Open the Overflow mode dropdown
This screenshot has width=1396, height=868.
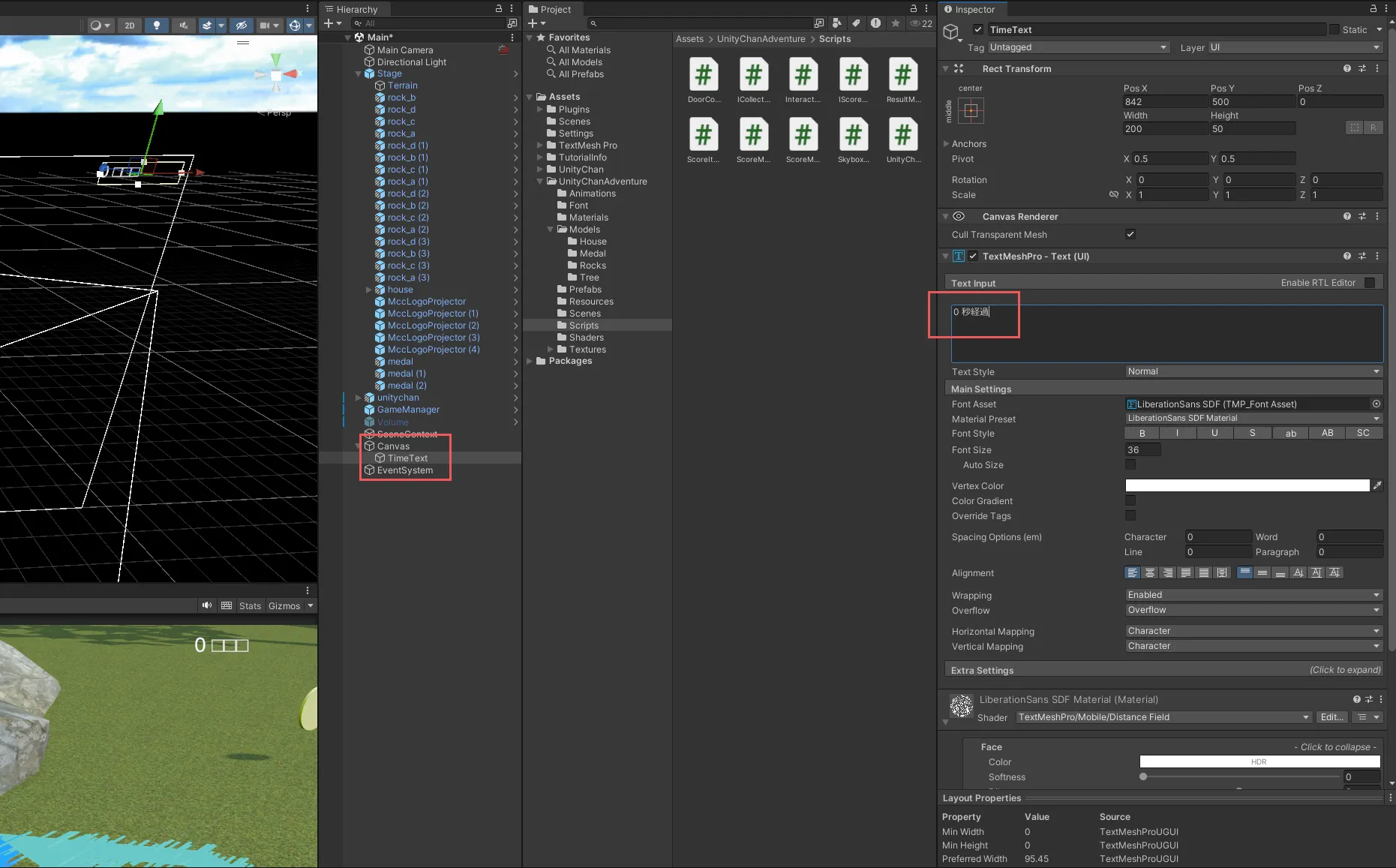pyautogui.click(x=1253, y=610)
